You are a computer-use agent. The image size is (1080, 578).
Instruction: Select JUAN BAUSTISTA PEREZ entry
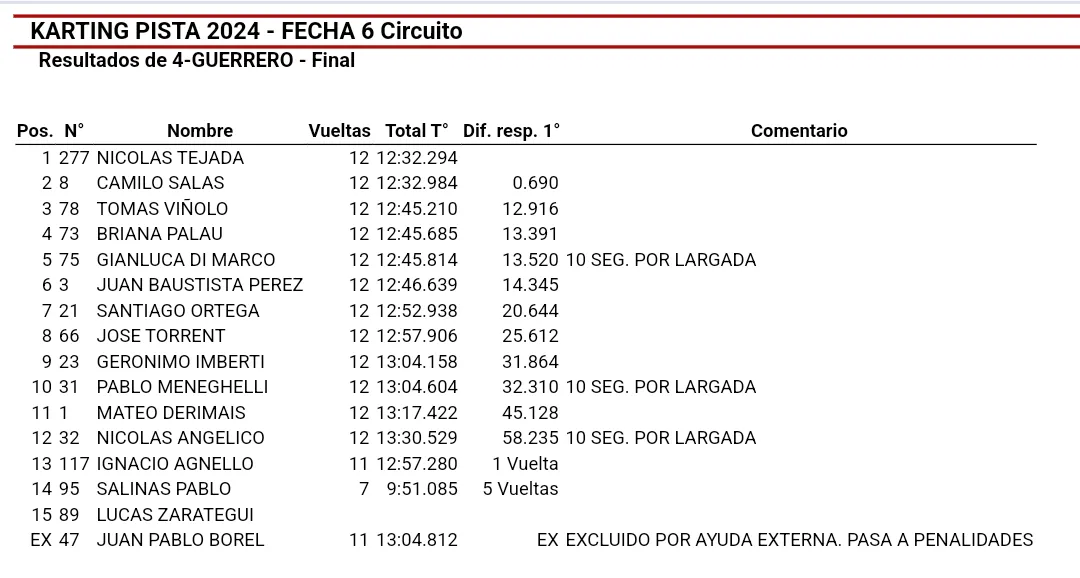[199, 285]
